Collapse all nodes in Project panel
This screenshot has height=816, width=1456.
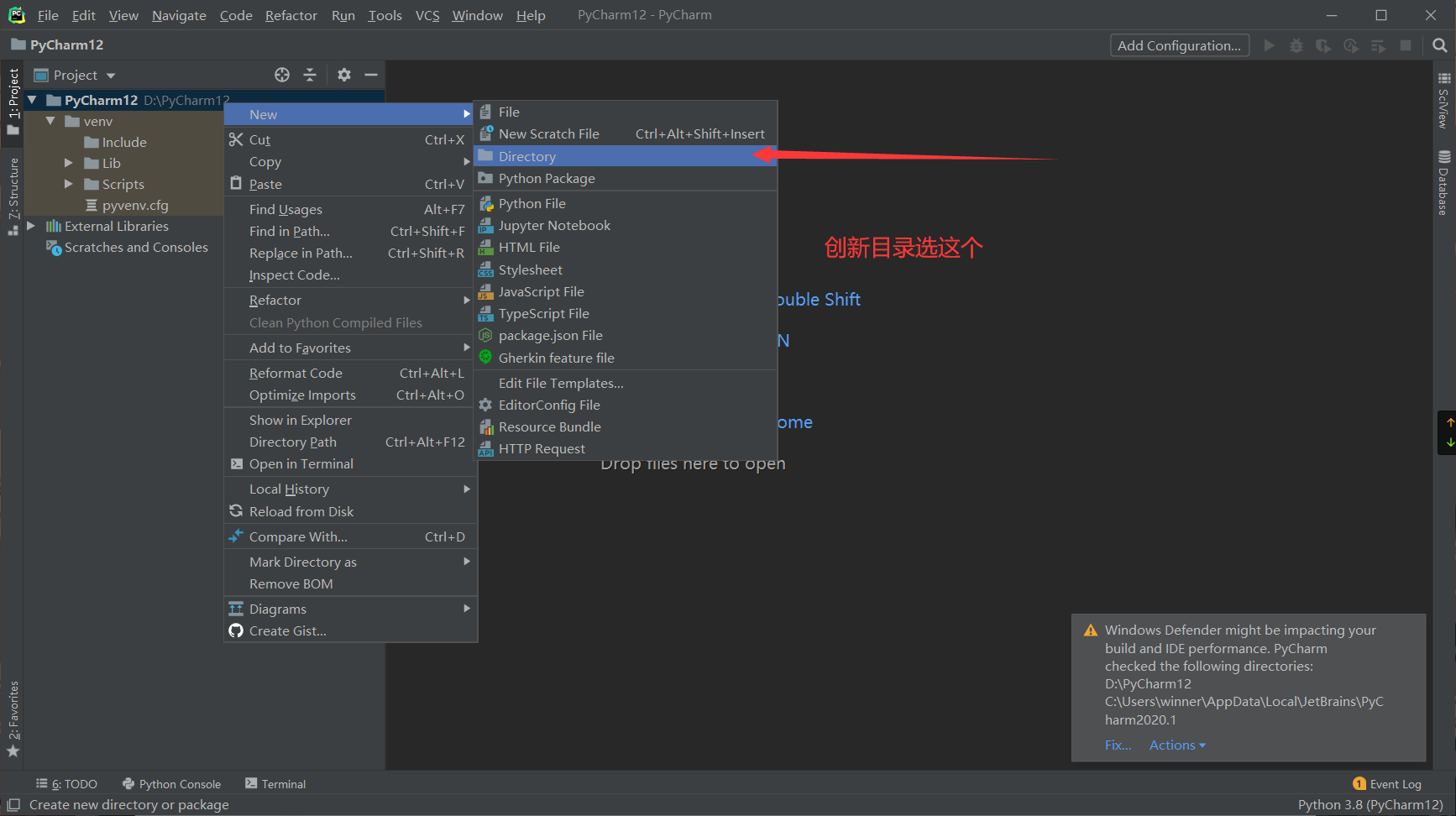click(310, 75)
